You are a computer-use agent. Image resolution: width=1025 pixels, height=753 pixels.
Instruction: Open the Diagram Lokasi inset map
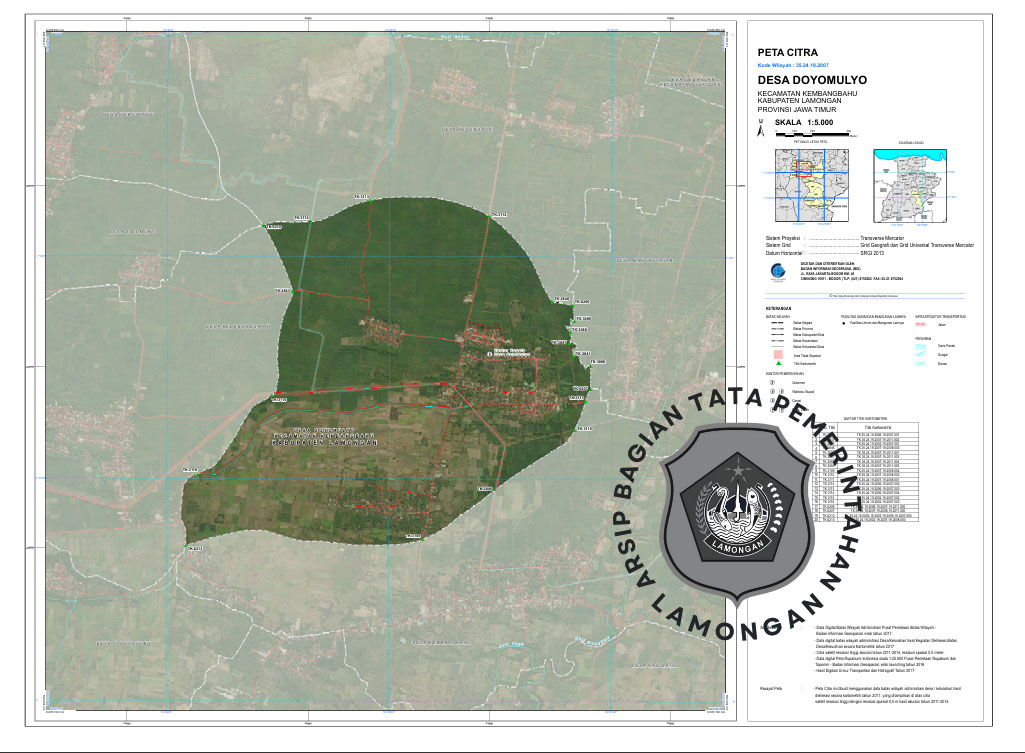pos(910,187)
